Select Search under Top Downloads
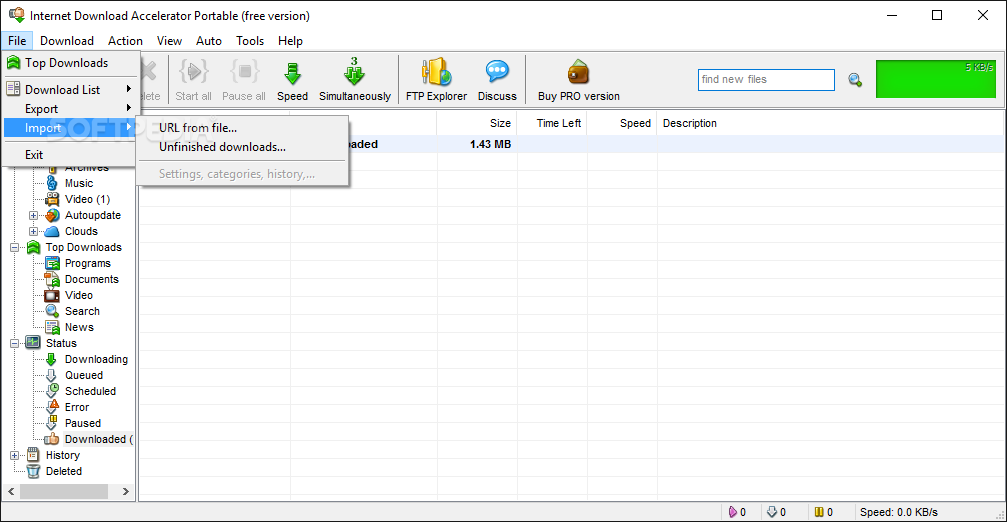Viewport: 1007px width, 522px height. click(82, 311)
